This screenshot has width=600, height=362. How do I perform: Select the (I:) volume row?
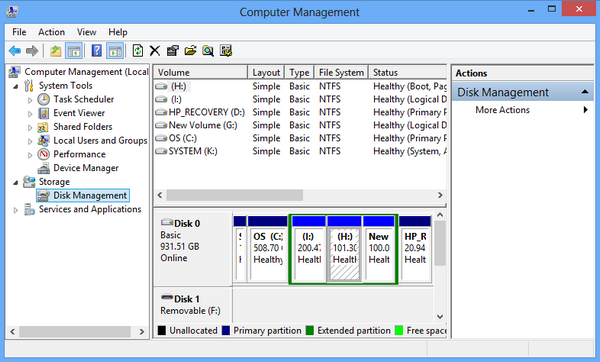click(300, 99)
